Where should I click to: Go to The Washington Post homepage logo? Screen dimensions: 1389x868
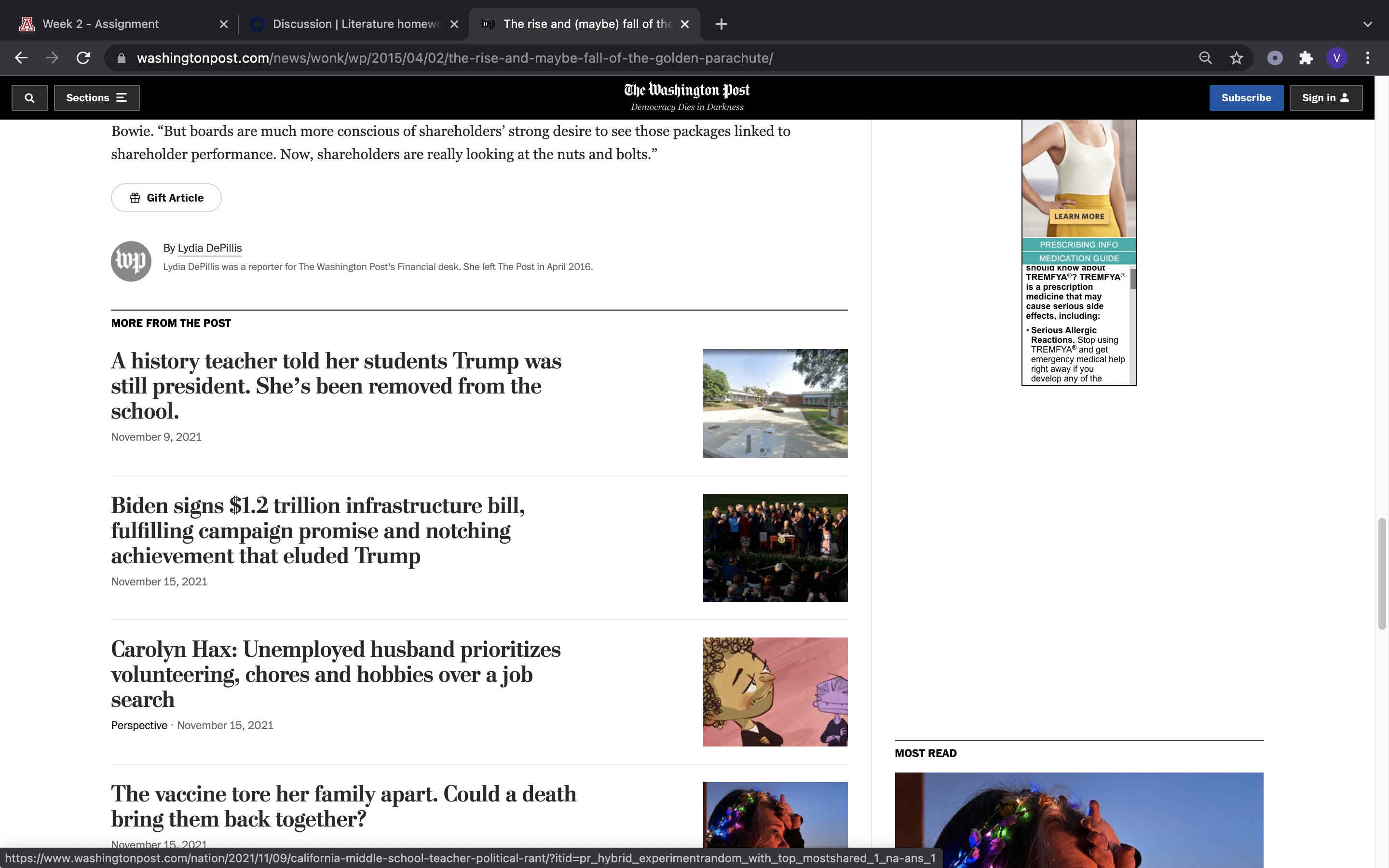click(687, 91)
